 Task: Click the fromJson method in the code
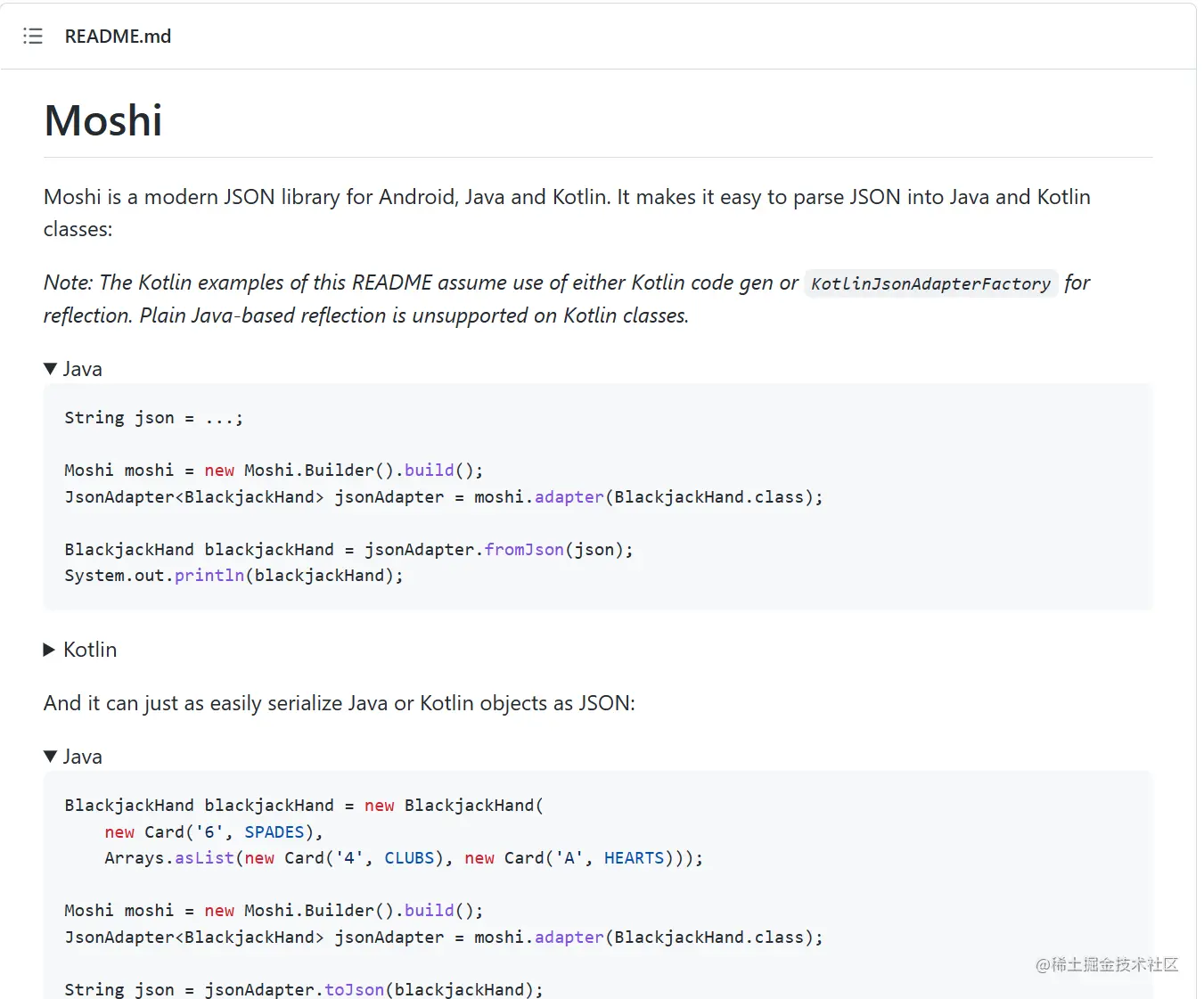(x=524, y=550)
